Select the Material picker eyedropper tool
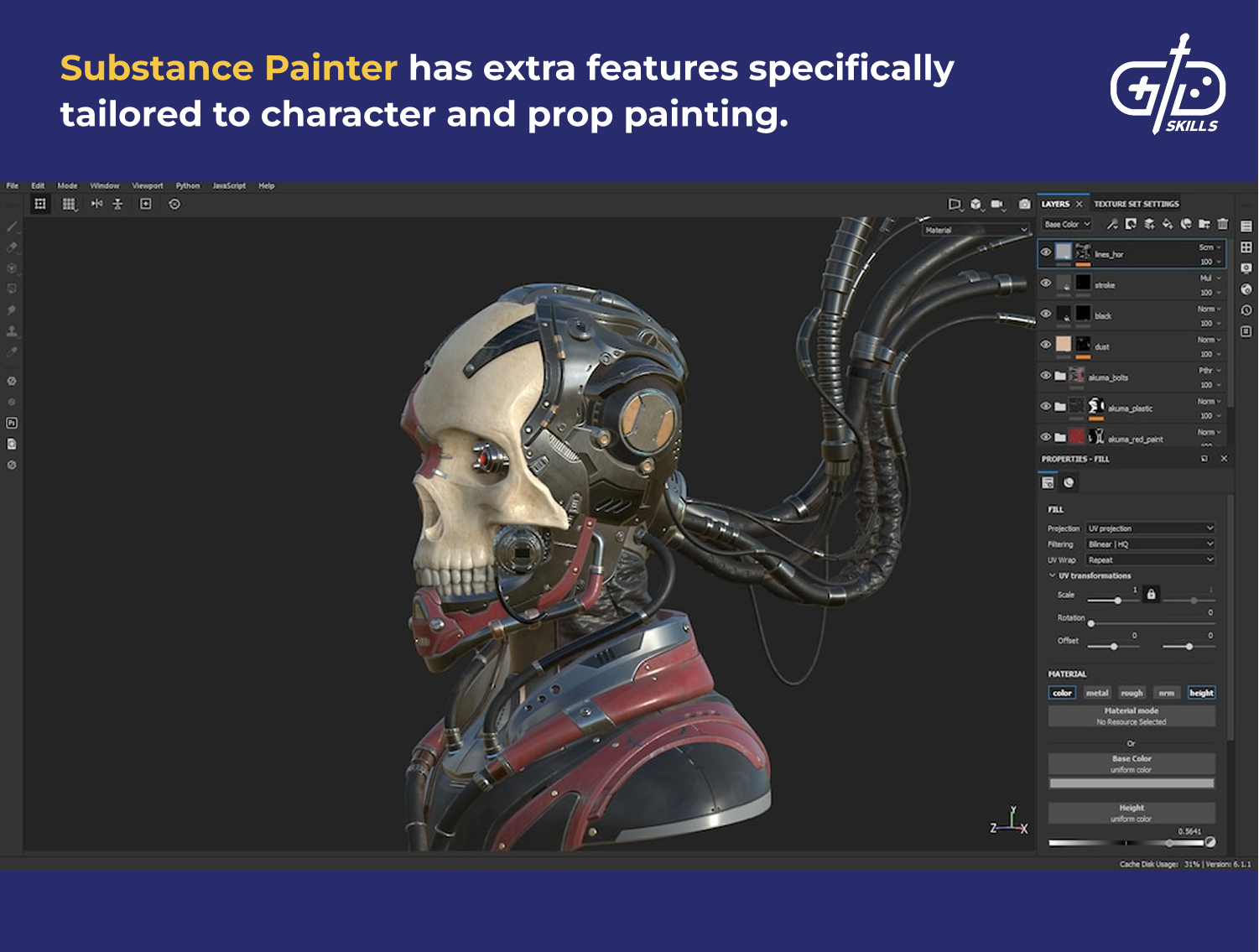This screenshot has height=952, width=1259. tap(12, 351)
